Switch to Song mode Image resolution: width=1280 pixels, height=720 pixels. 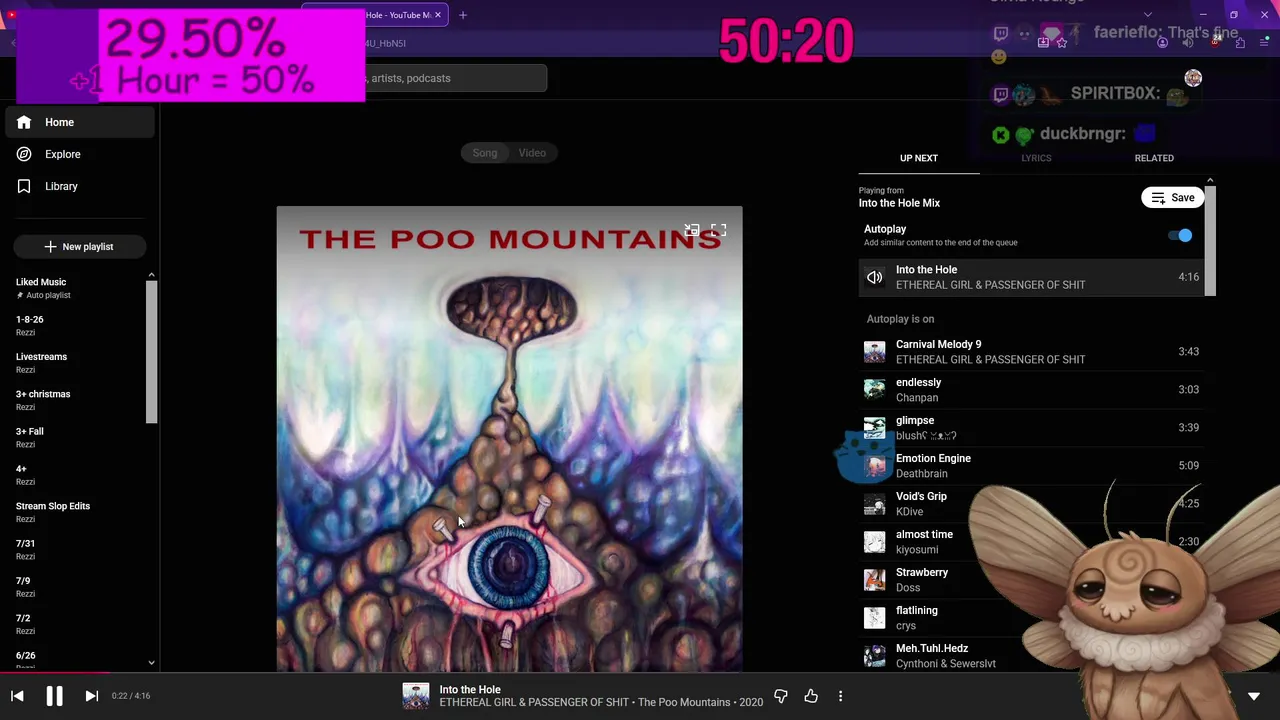tap(485, 153)
